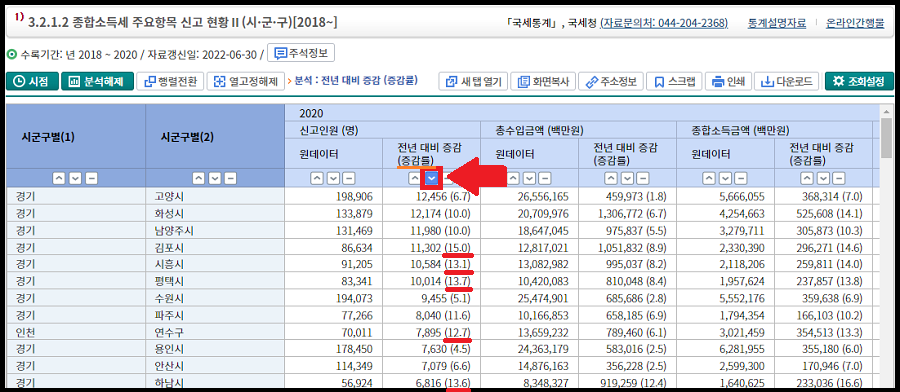Sort 총수입금액 원데이터 column descending
The image size is (900, 392).
point(529,178)
